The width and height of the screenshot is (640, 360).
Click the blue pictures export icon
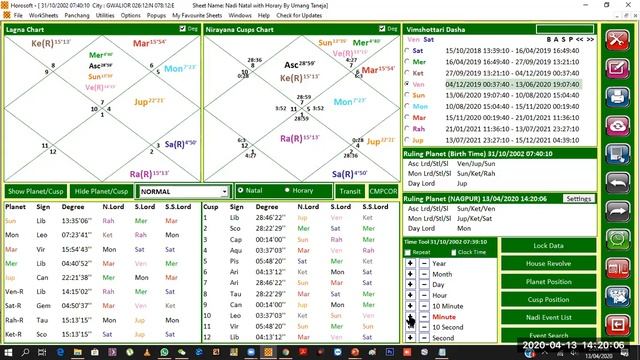click(x=617, y=297)
